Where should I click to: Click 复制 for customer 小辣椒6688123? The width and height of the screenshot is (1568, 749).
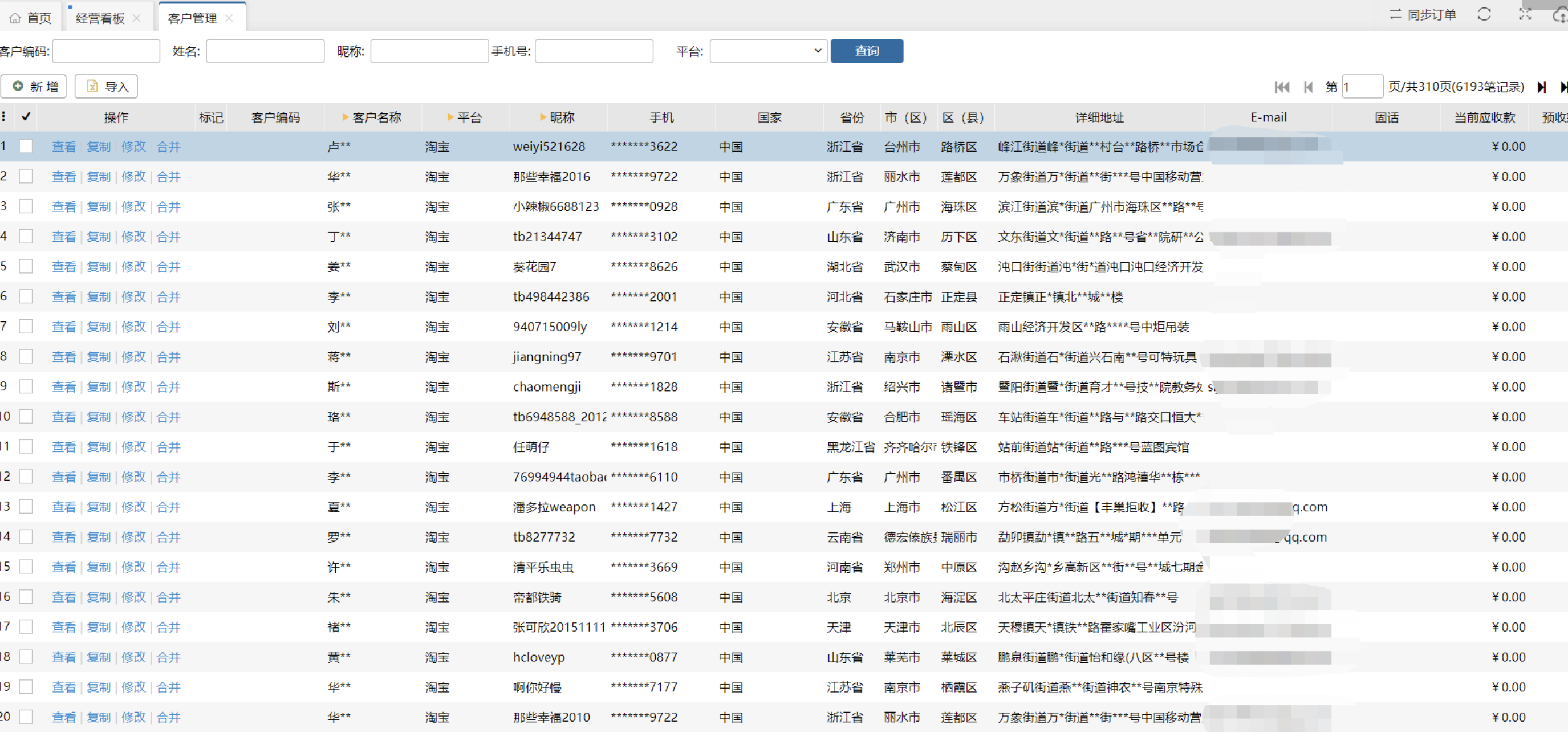coord(99,207)
